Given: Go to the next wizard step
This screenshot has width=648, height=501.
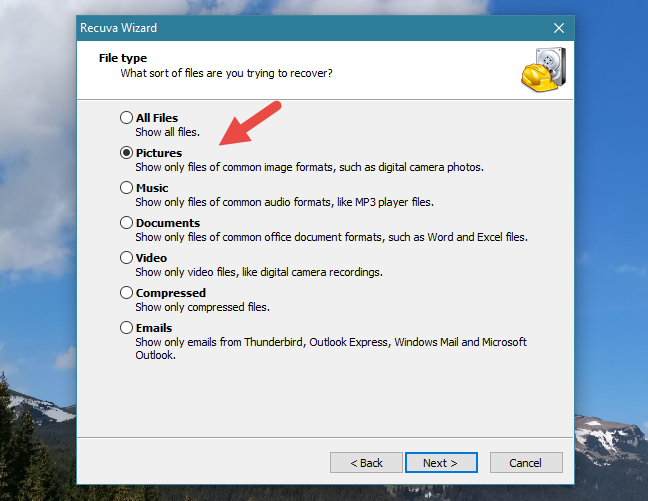Looking at the screenshot, I should pyautogui.click(x=441, y=463).
